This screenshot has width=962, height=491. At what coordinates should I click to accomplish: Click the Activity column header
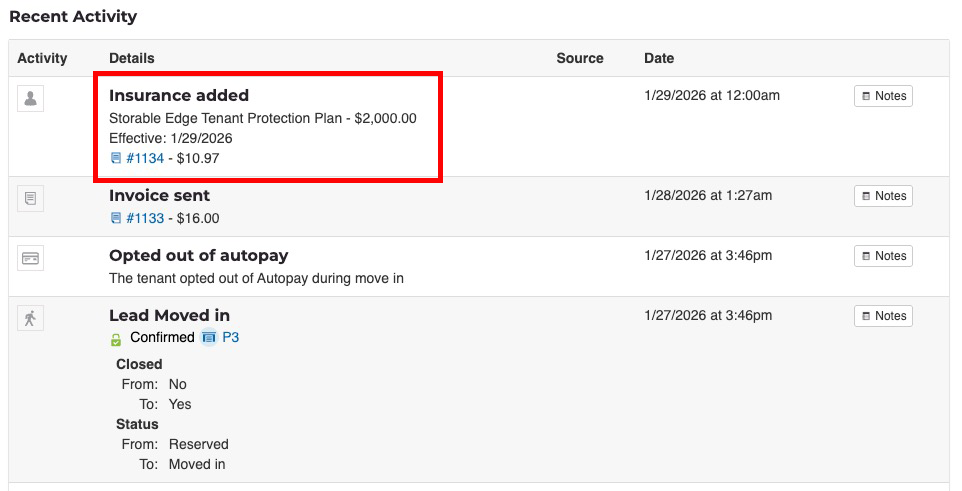click(42, 58)
